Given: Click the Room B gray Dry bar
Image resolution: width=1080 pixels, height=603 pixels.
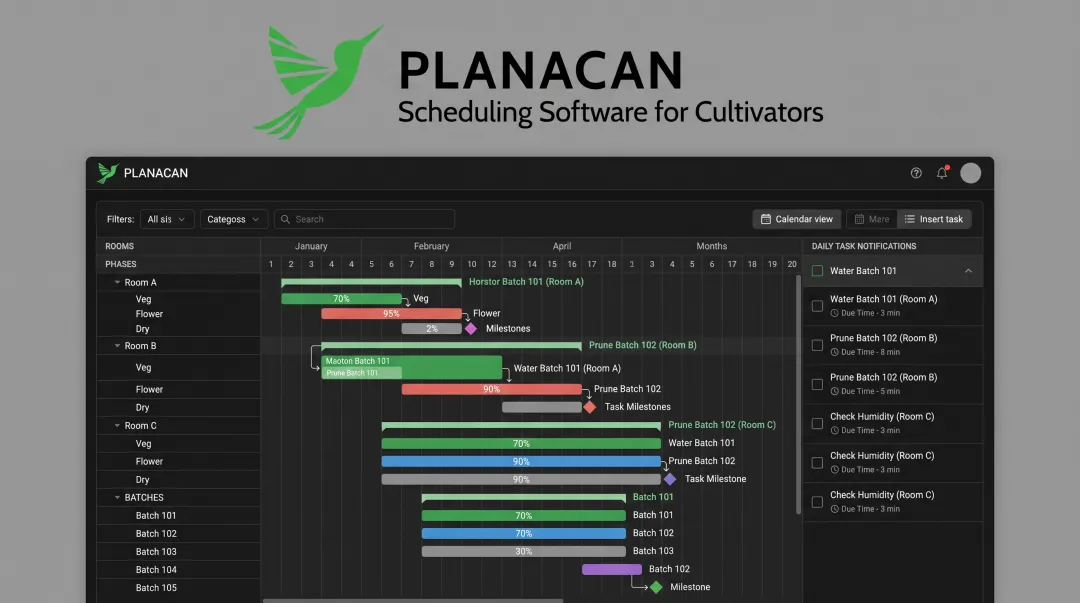Looking at the screenshot, I should (x=542, y=407).
